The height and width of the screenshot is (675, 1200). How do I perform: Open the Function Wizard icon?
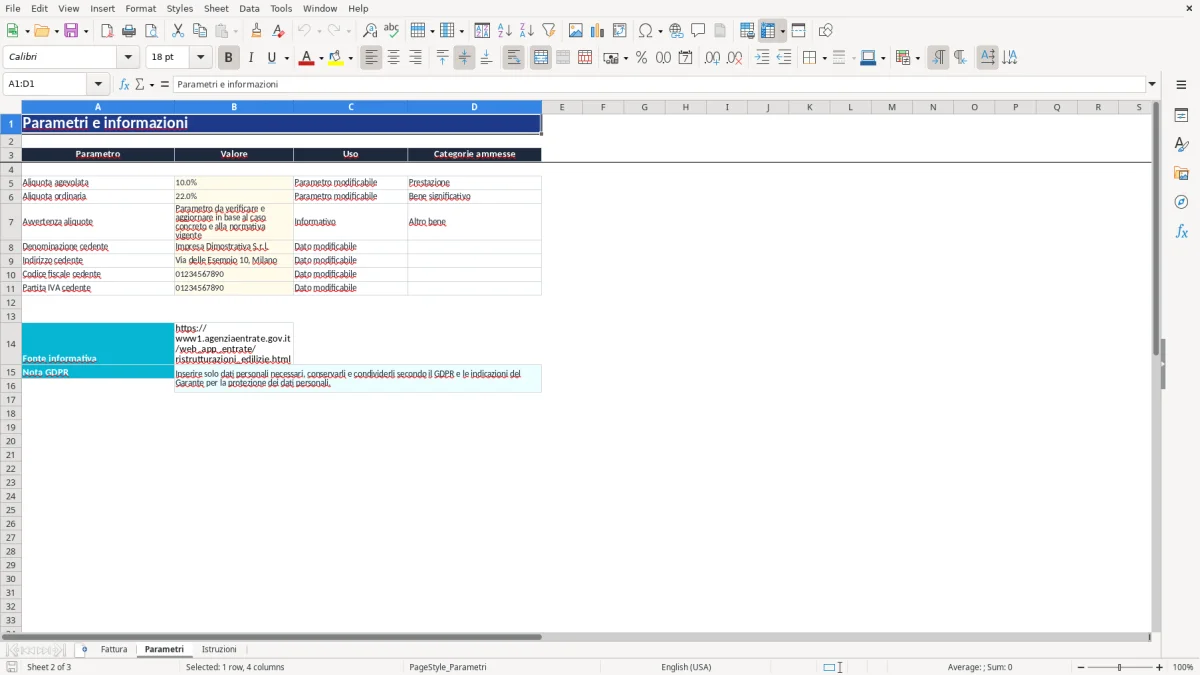tap(124, 84)
